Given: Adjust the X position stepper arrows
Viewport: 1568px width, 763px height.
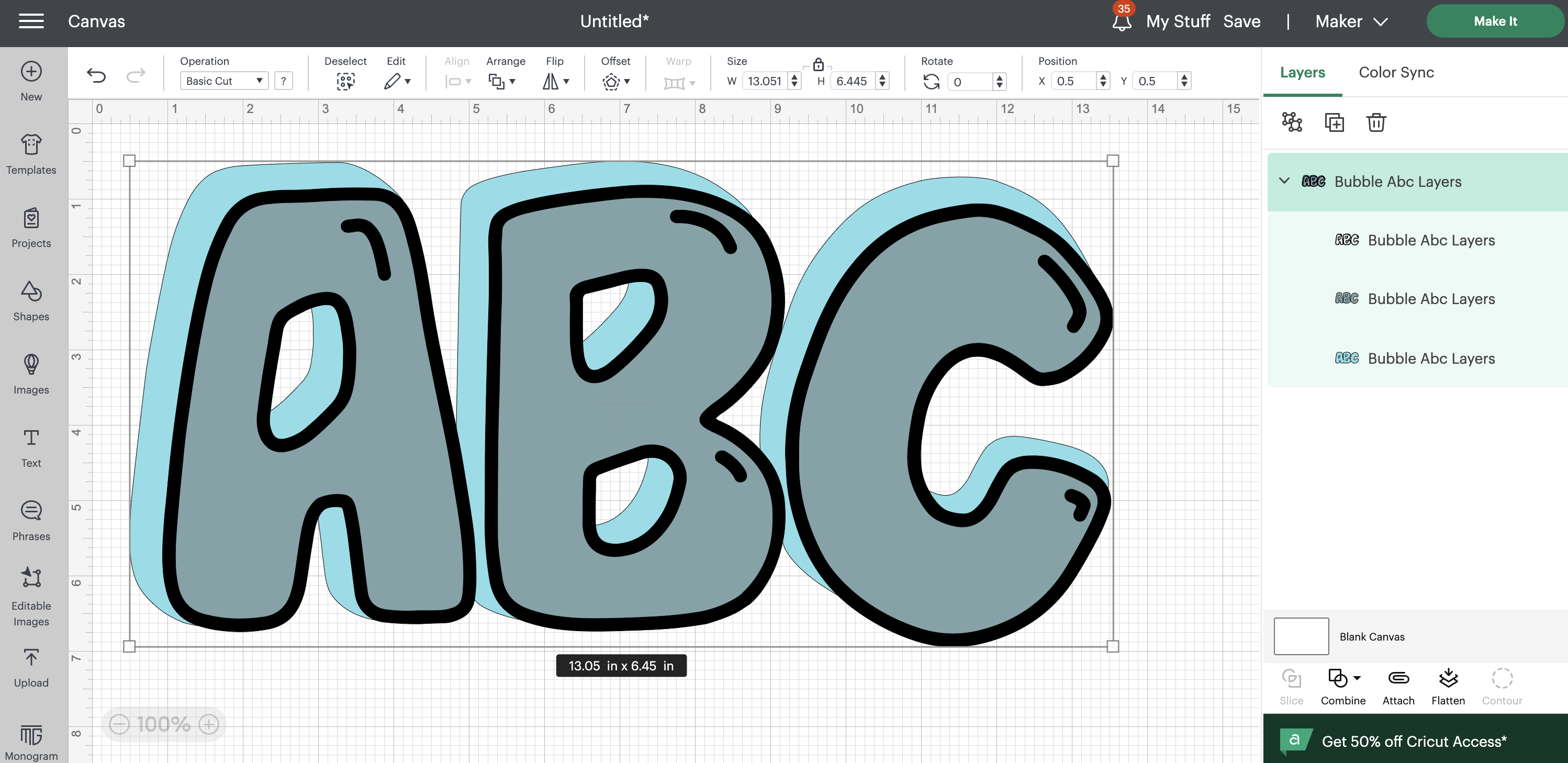Looking at the screenshot, I should point(1103,81).
